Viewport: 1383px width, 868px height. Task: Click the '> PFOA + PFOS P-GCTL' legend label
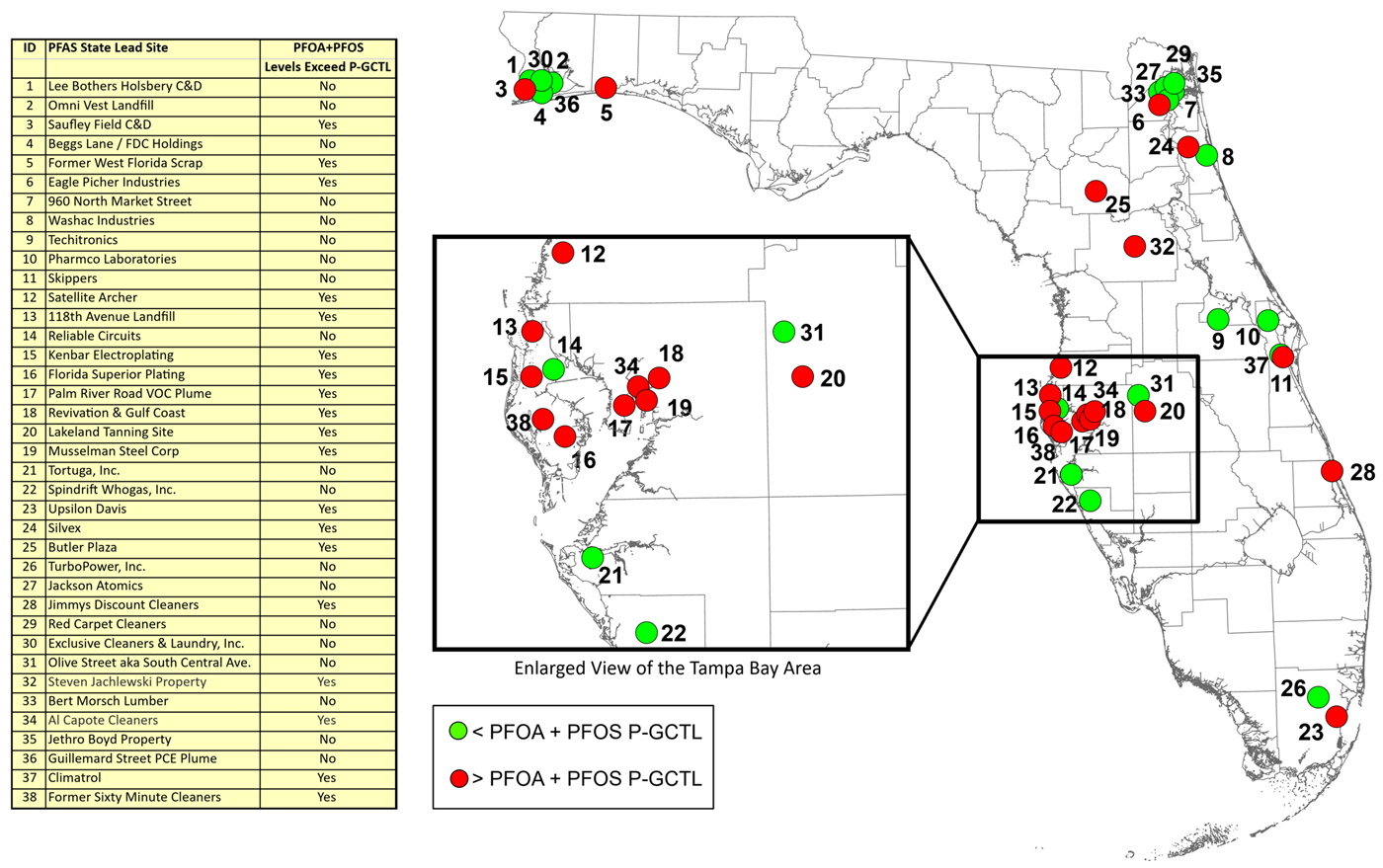tap(587, 779)
